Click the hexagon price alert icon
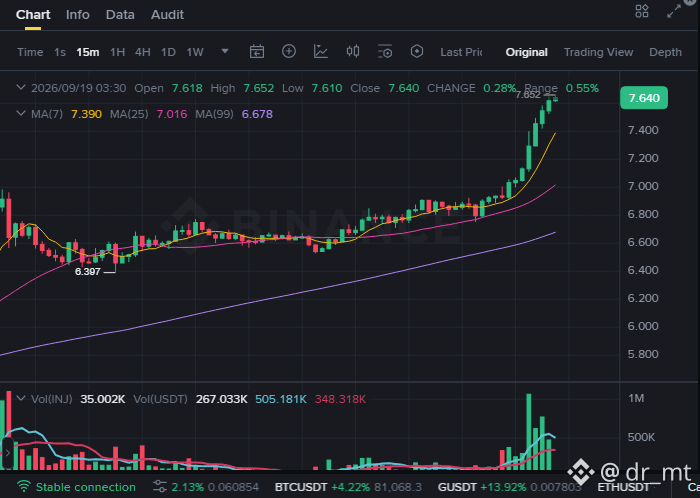Screen dimensions: 700x498 (417, 51)
